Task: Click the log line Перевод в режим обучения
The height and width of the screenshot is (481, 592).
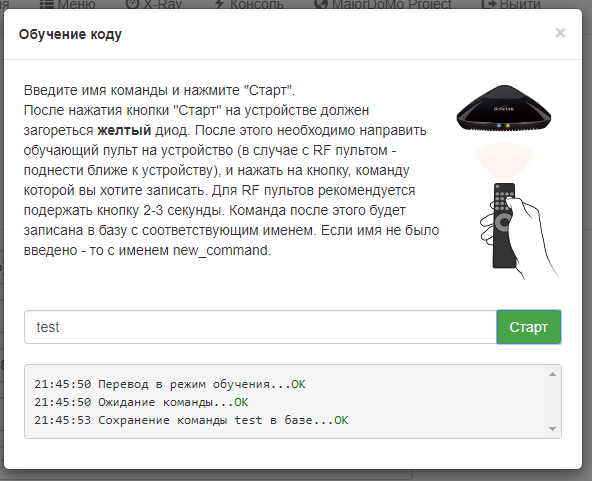Action: pyautogui.click(x=170, y=384)
